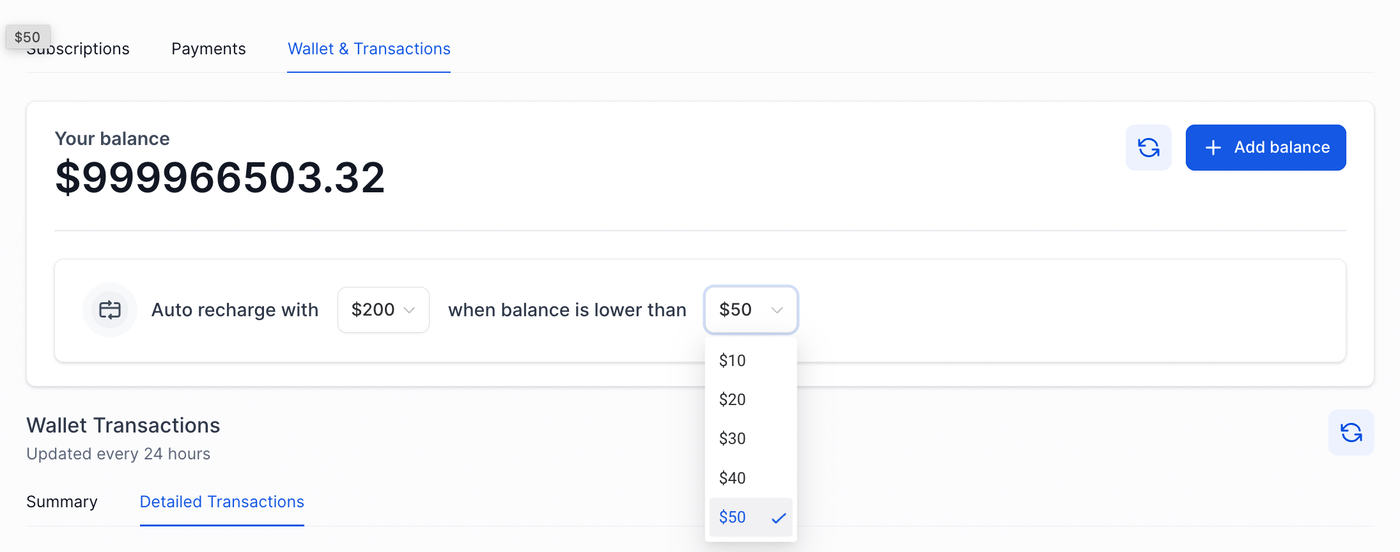Show the Summary transactions tab
The image size is (1400, 552).
click(62, 502)
